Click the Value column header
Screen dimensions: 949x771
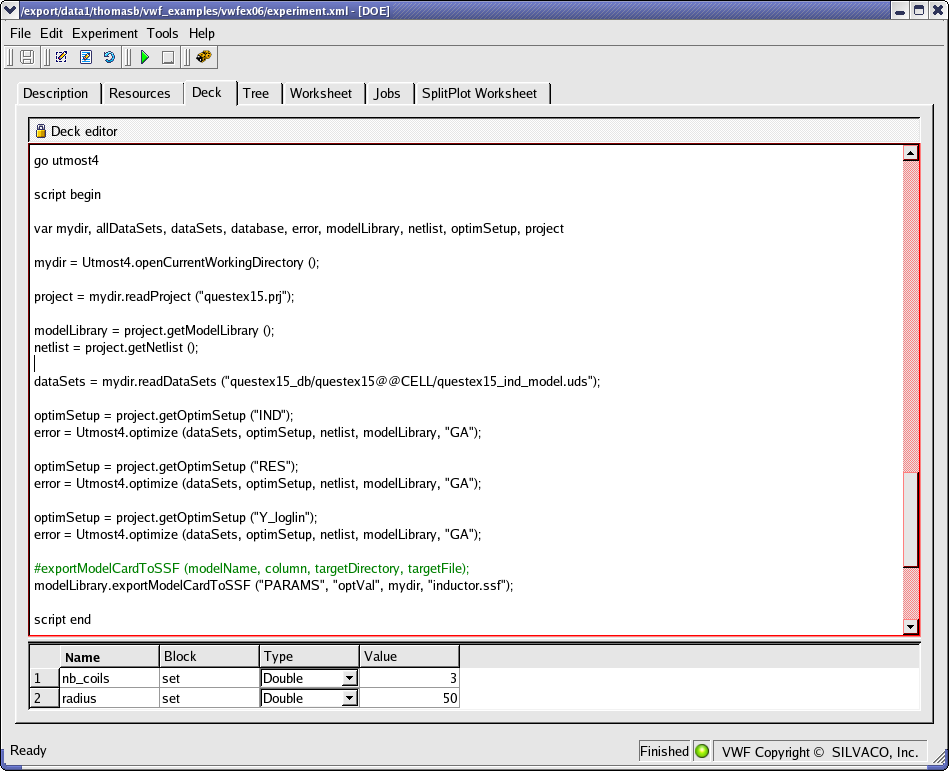(x=409, y=657)
